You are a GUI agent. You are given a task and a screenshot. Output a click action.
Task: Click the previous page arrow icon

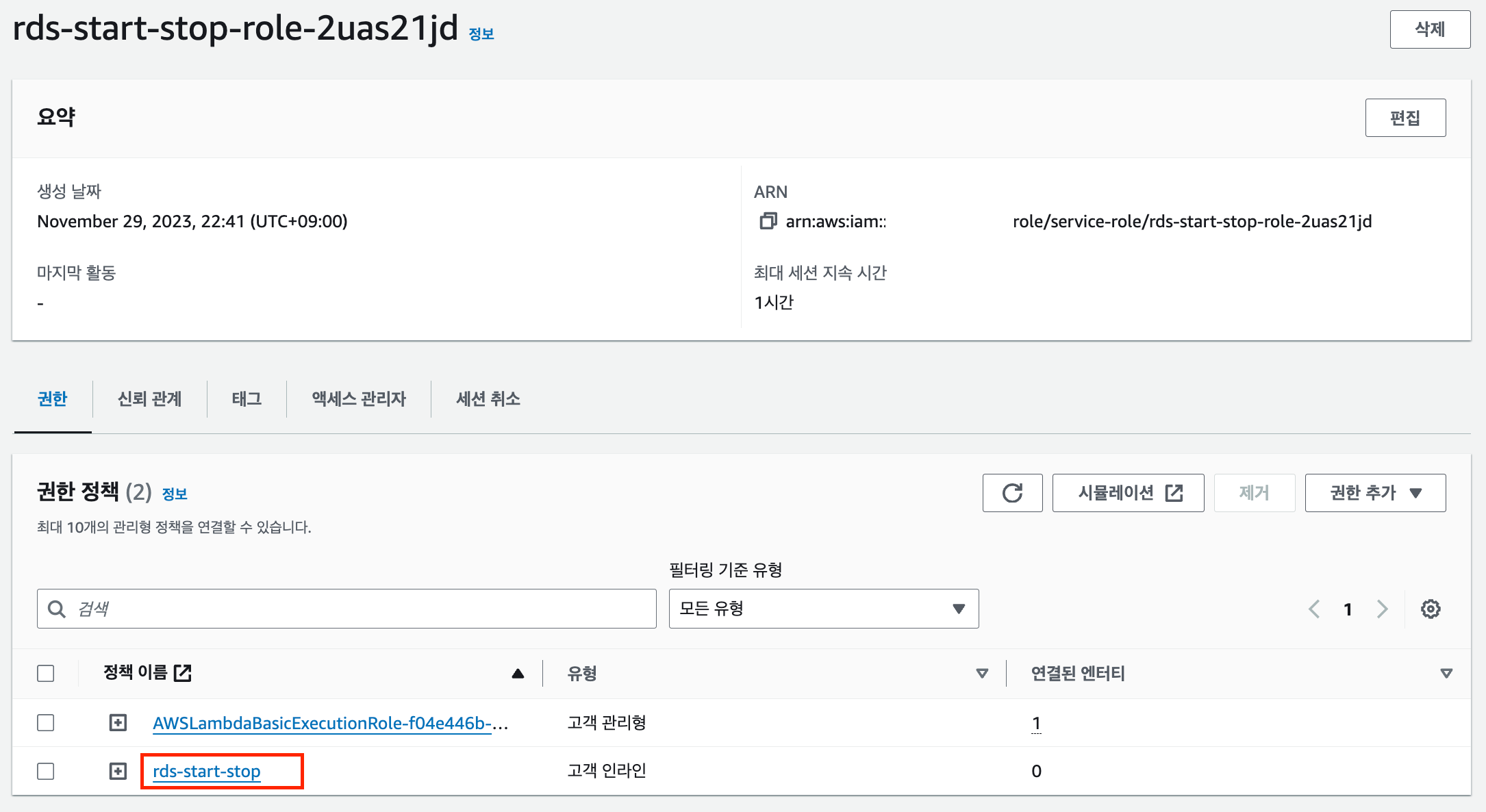point(1314,609)
